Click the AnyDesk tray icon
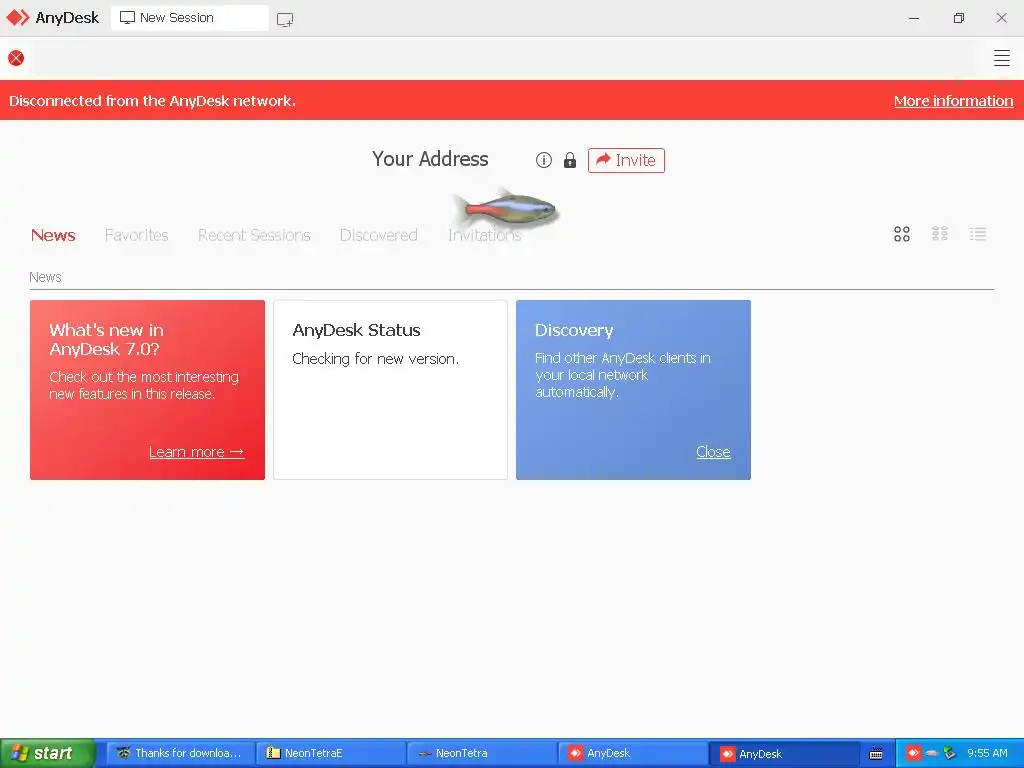Image resolution: width=1024 pixels, height=768 pixels. pyautogui.click(x=913, y=753)
